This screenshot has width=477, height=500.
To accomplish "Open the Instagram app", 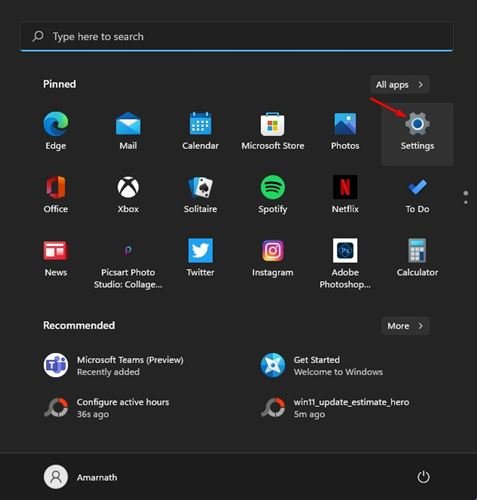I will tap(273, 258).
